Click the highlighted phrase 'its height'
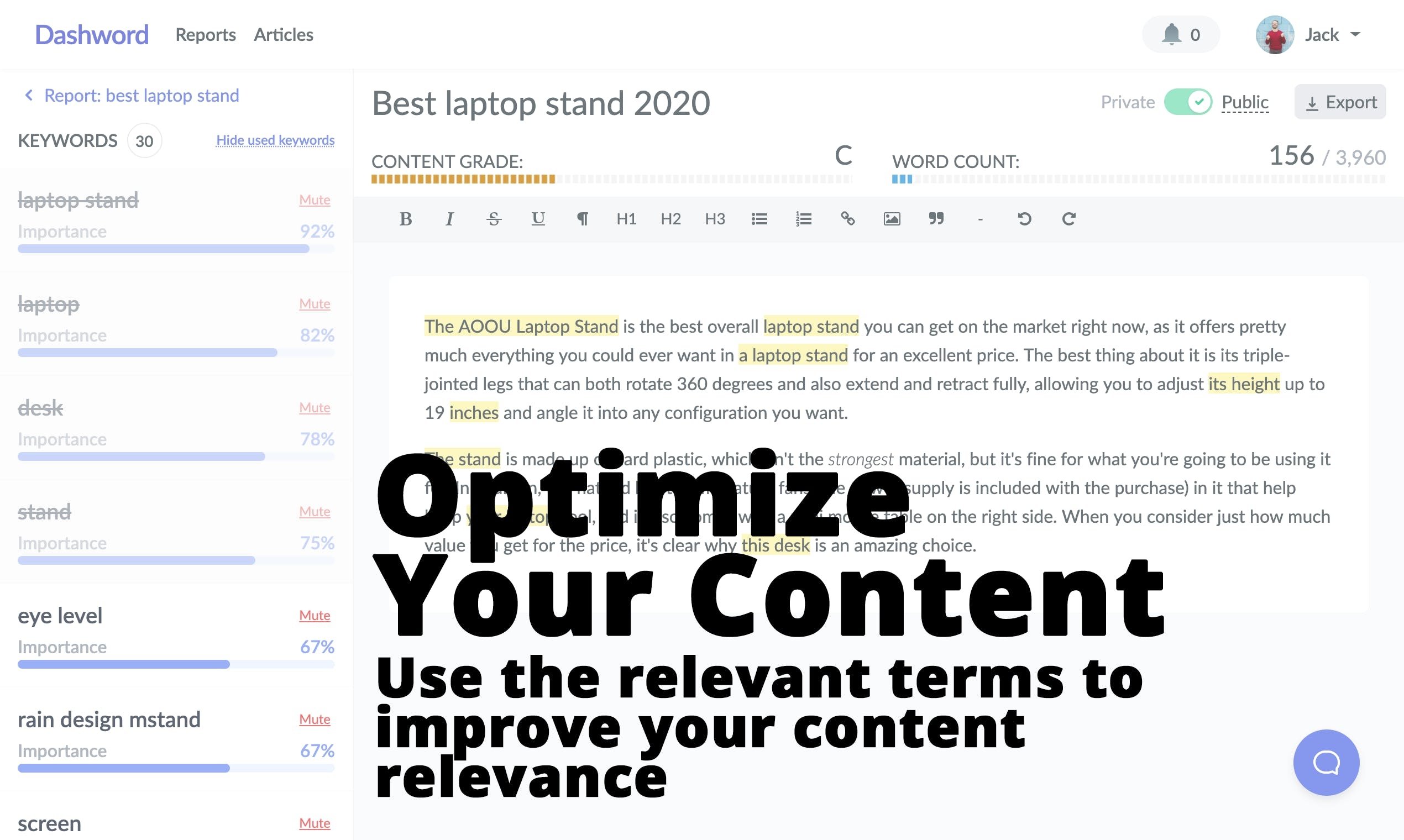Viewport: 1404px width, 840px height. pos(1243,384)
